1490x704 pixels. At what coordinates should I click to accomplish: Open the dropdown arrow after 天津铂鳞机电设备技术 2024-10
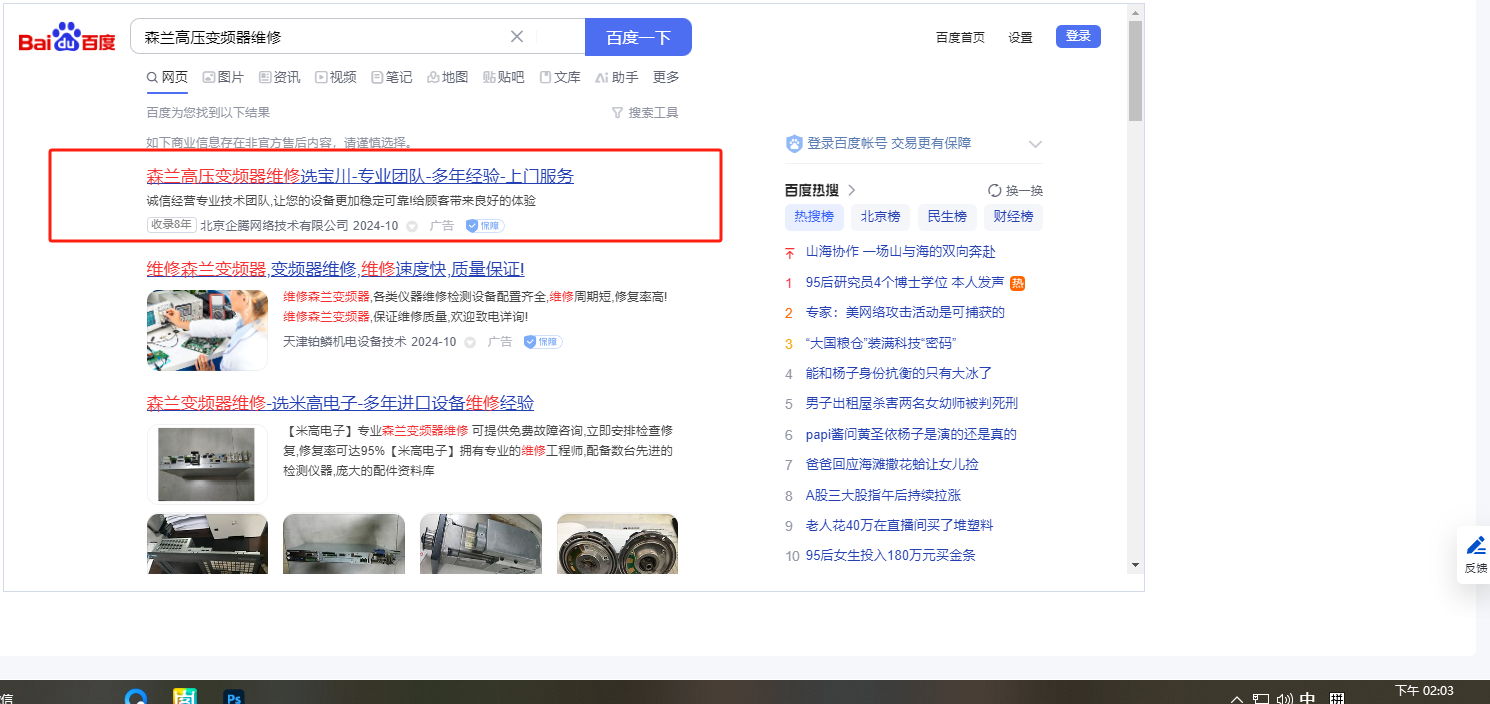470,342
